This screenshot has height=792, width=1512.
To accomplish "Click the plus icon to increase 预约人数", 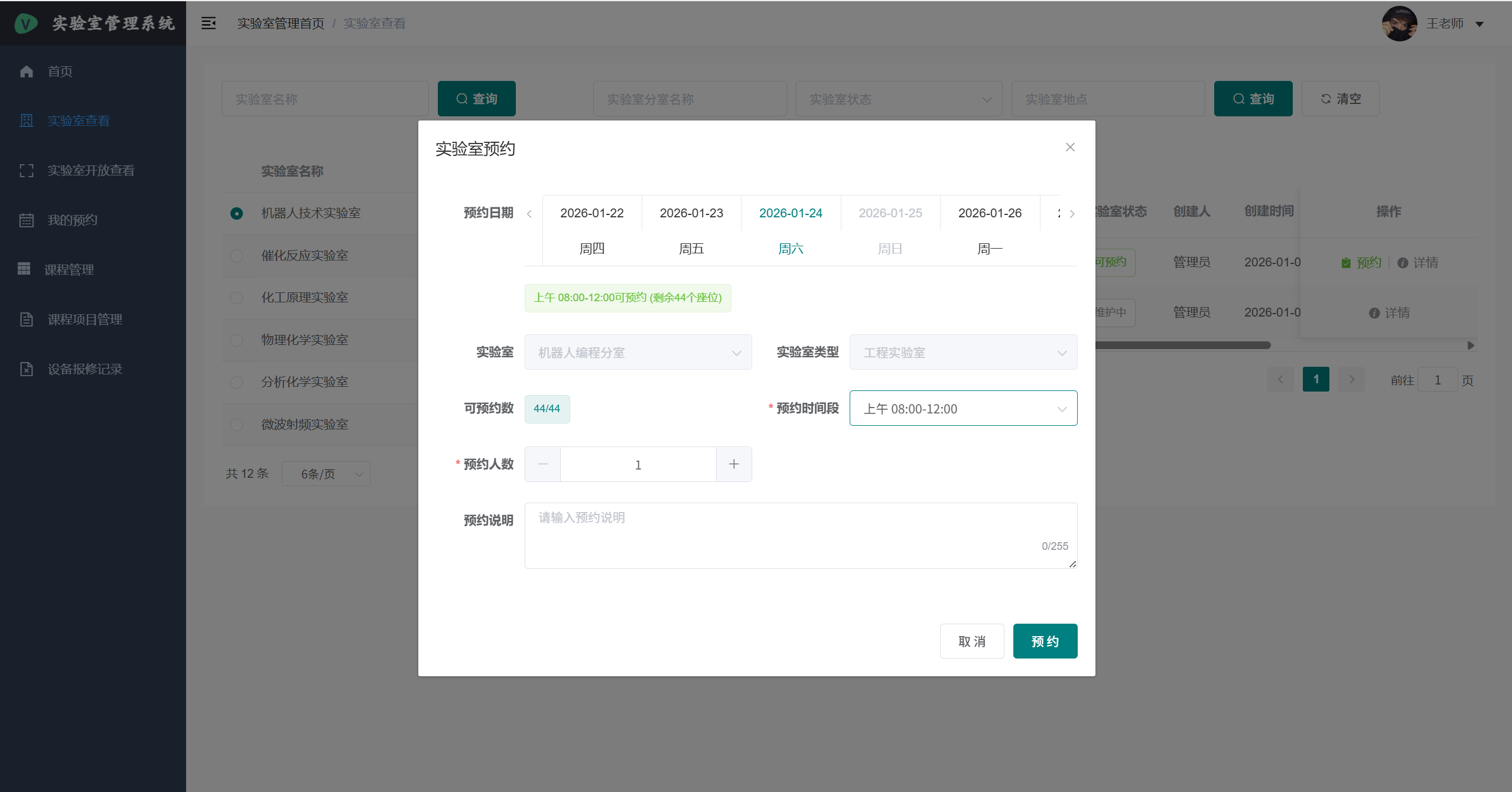I will coord(733,464).
